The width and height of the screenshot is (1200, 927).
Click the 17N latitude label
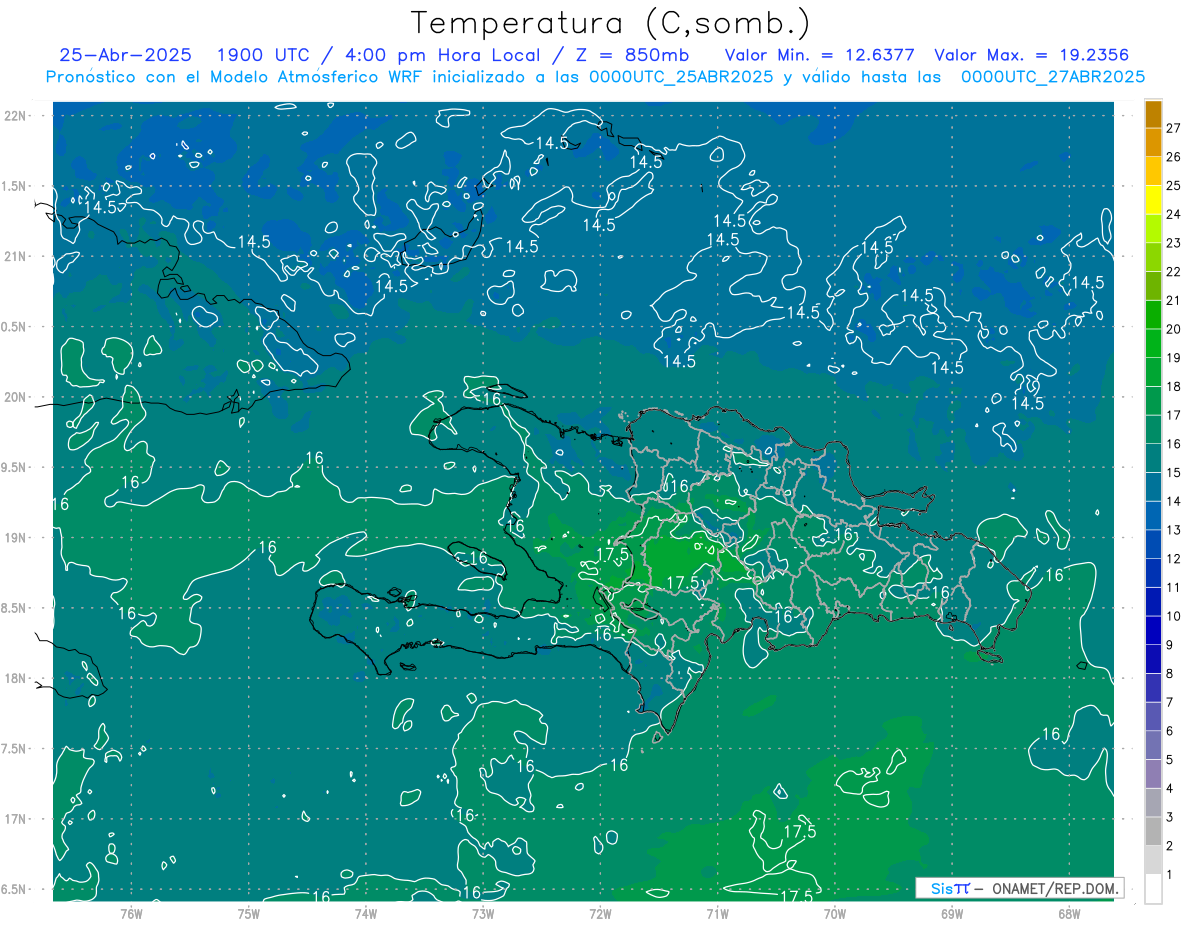coord(16,819)
